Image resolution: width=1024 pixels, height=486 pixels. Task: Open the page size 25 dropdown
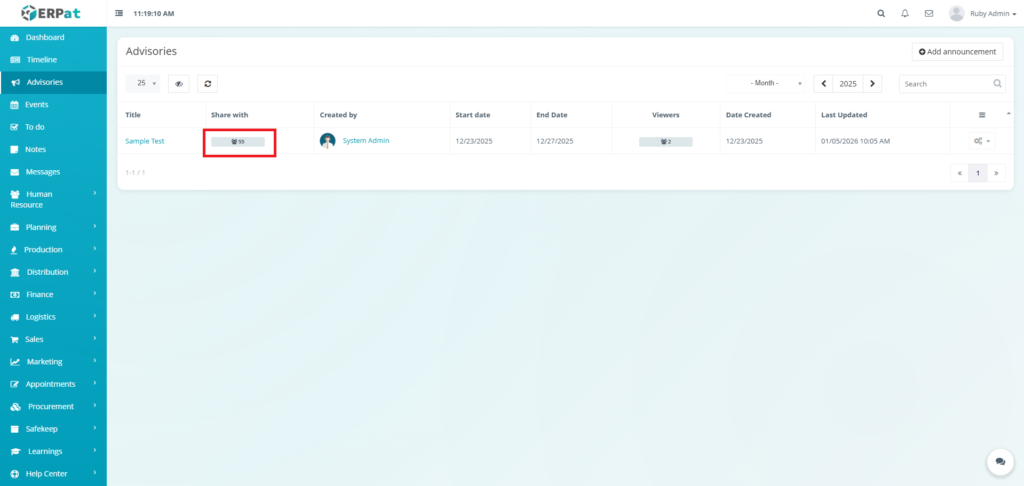pos(142,84)
